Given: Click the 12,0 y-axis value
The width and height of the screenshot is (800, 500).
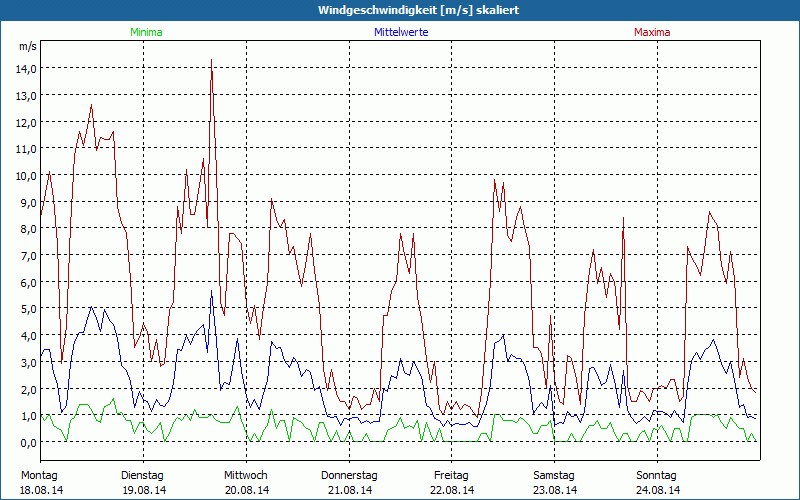Looking at the screenshot, I should (27, 122).
